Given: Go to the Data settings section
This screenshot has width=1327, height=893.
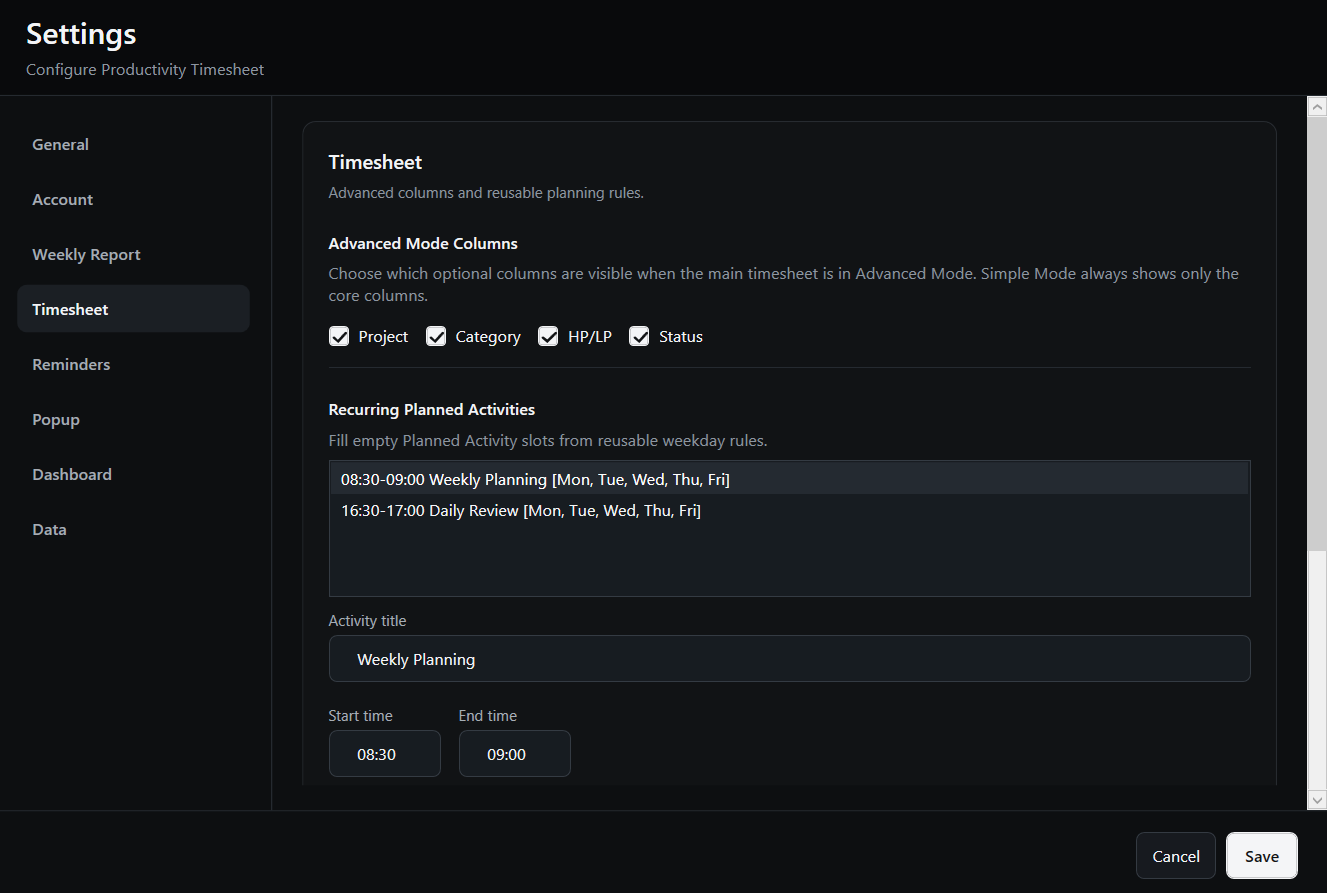Looking at the screenshot, I should tap(133, 529).
